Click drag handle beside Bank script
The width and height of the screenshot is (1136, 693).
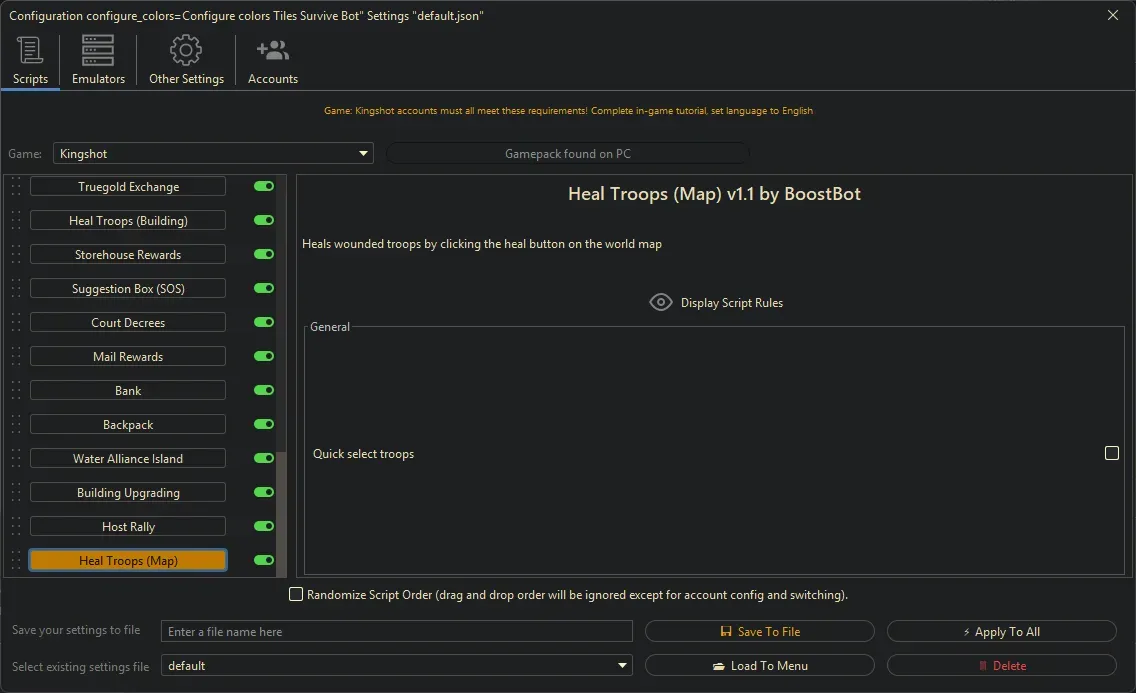pos(15,391)
